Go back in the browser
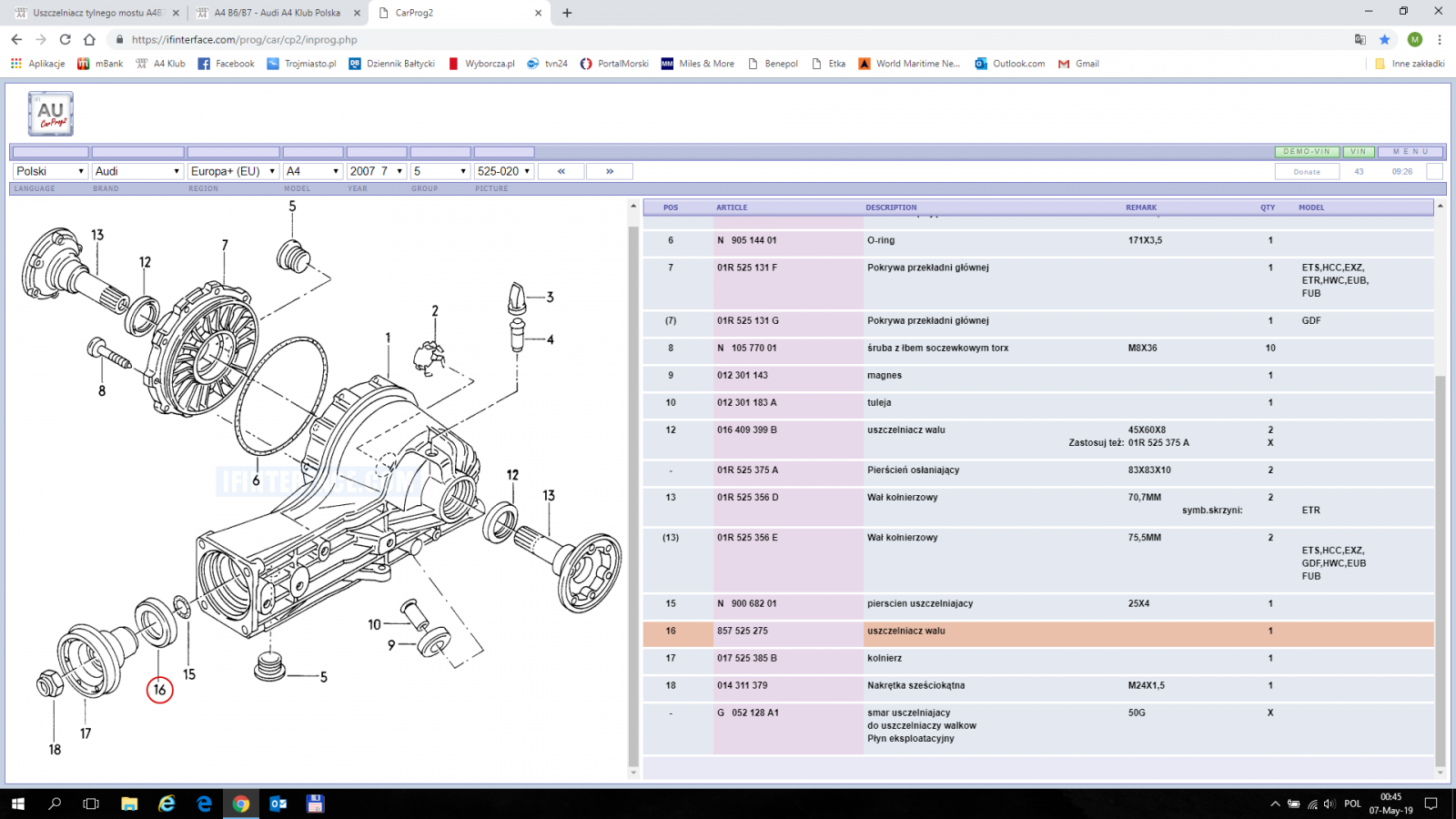Image resolution: width=1456 pixels, height=819 pixels. tap(16, 39)
